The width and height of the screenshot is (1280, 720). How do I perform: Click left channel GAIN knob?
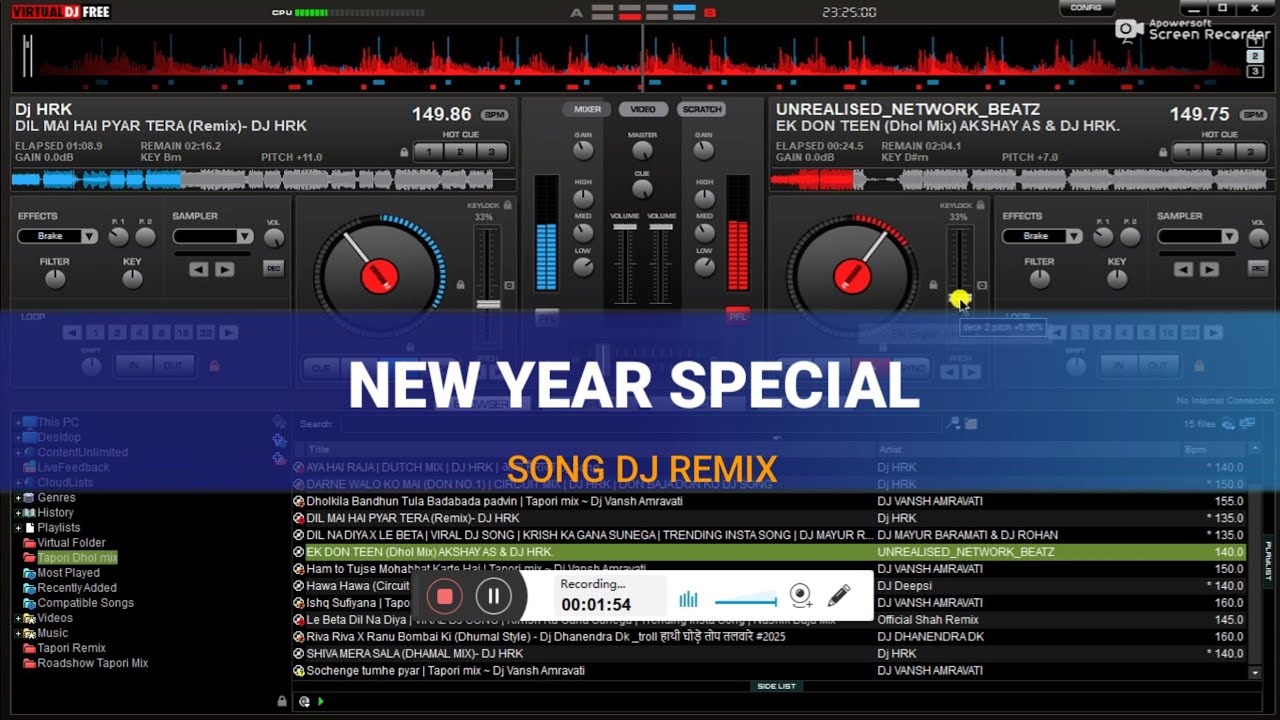coord(583,150)
